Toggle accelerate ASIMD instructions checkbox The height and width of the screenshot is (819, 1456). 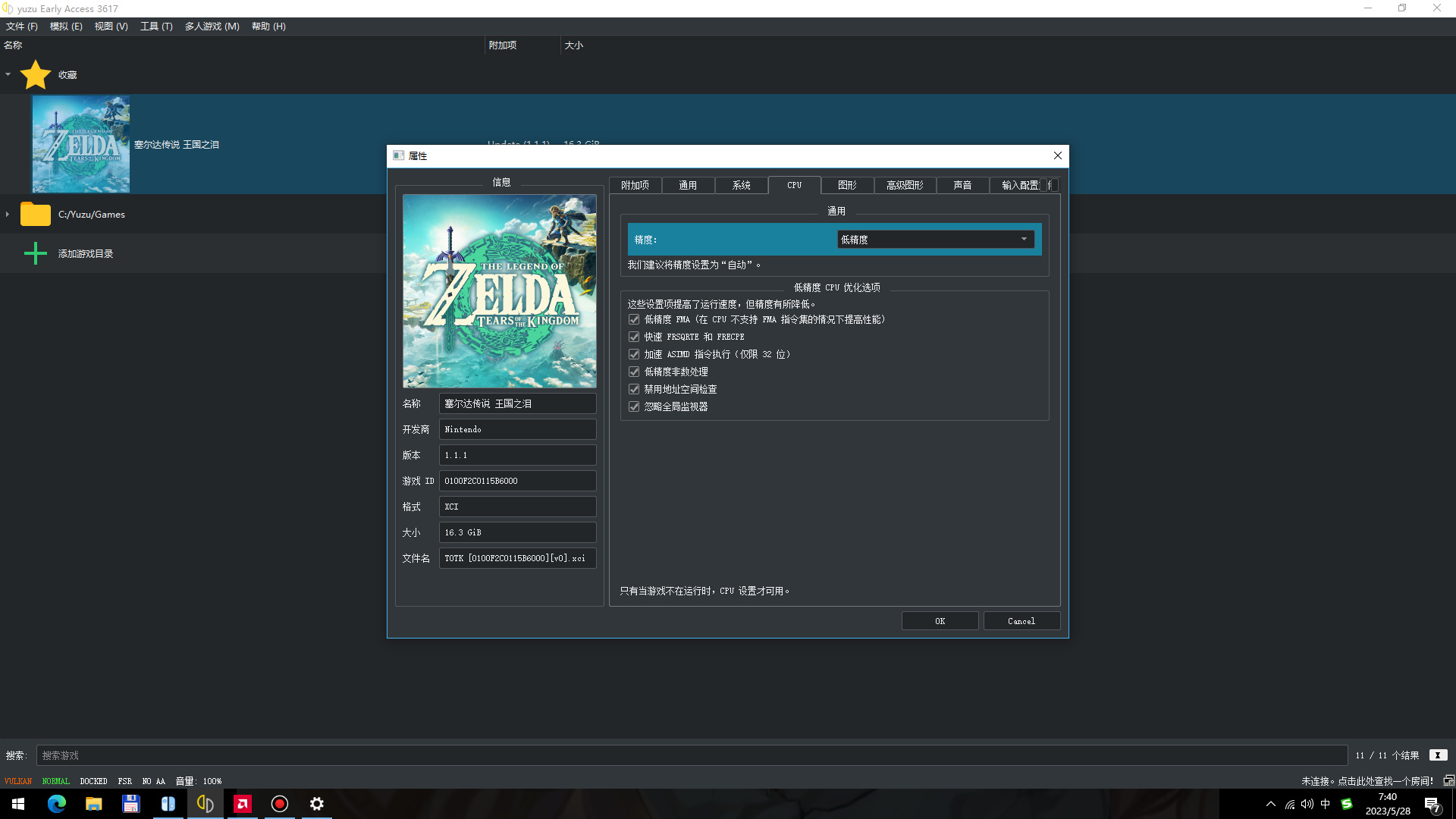tap(634, 355)
